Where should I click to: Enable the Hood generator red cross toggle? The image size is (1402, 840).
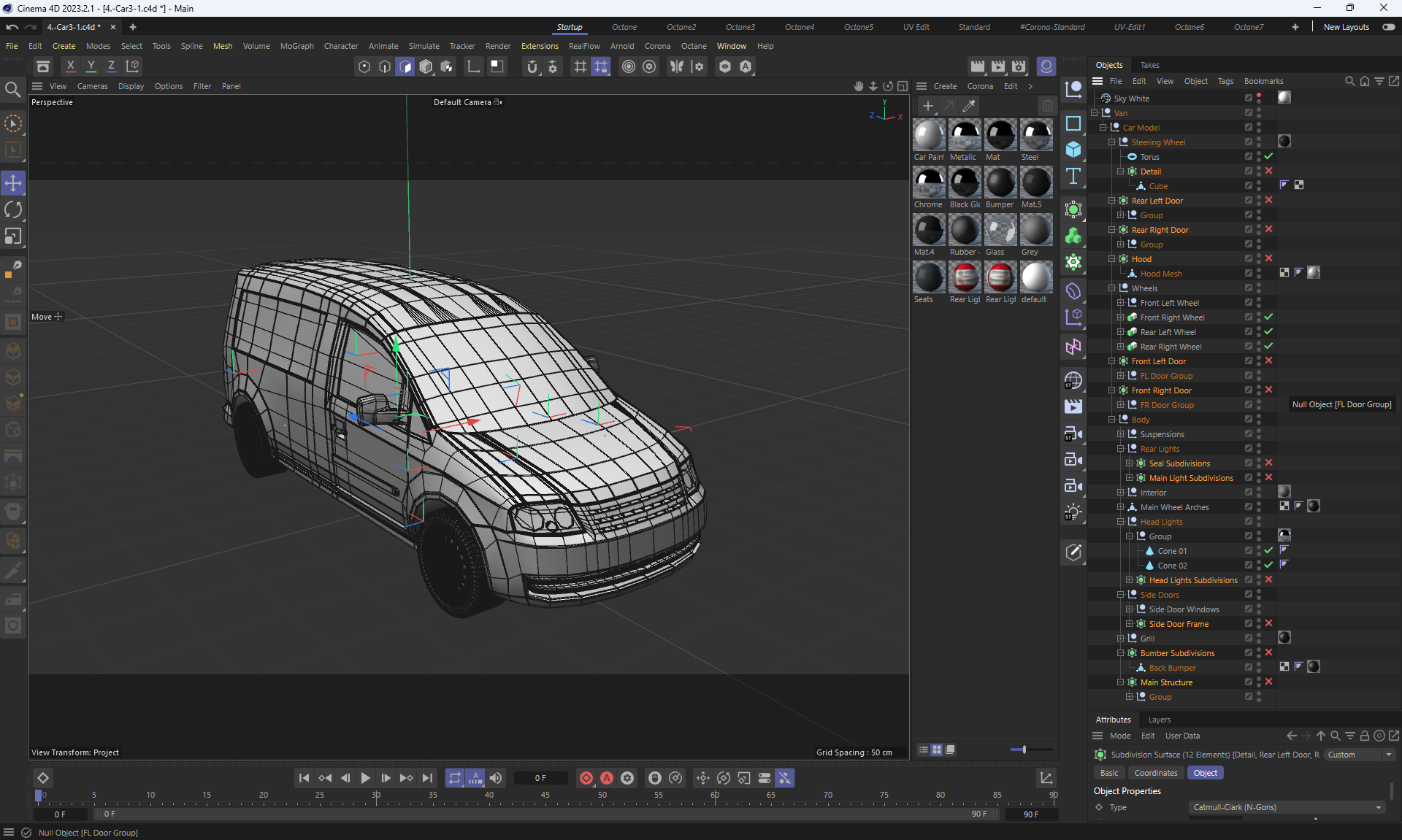1268,258
